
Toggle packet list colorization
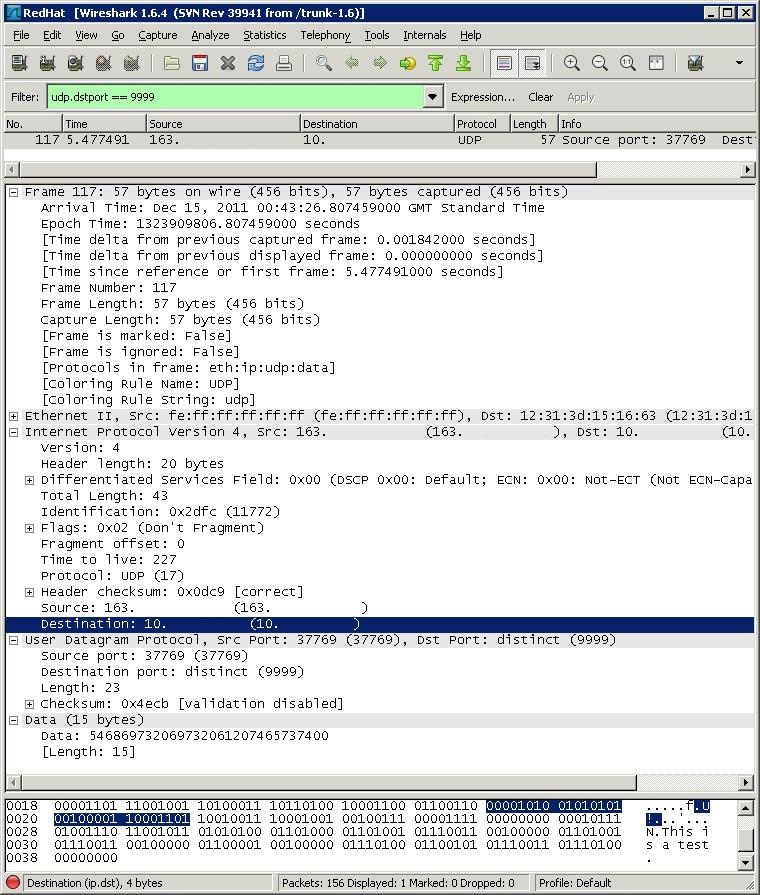(x=504, y=63)
